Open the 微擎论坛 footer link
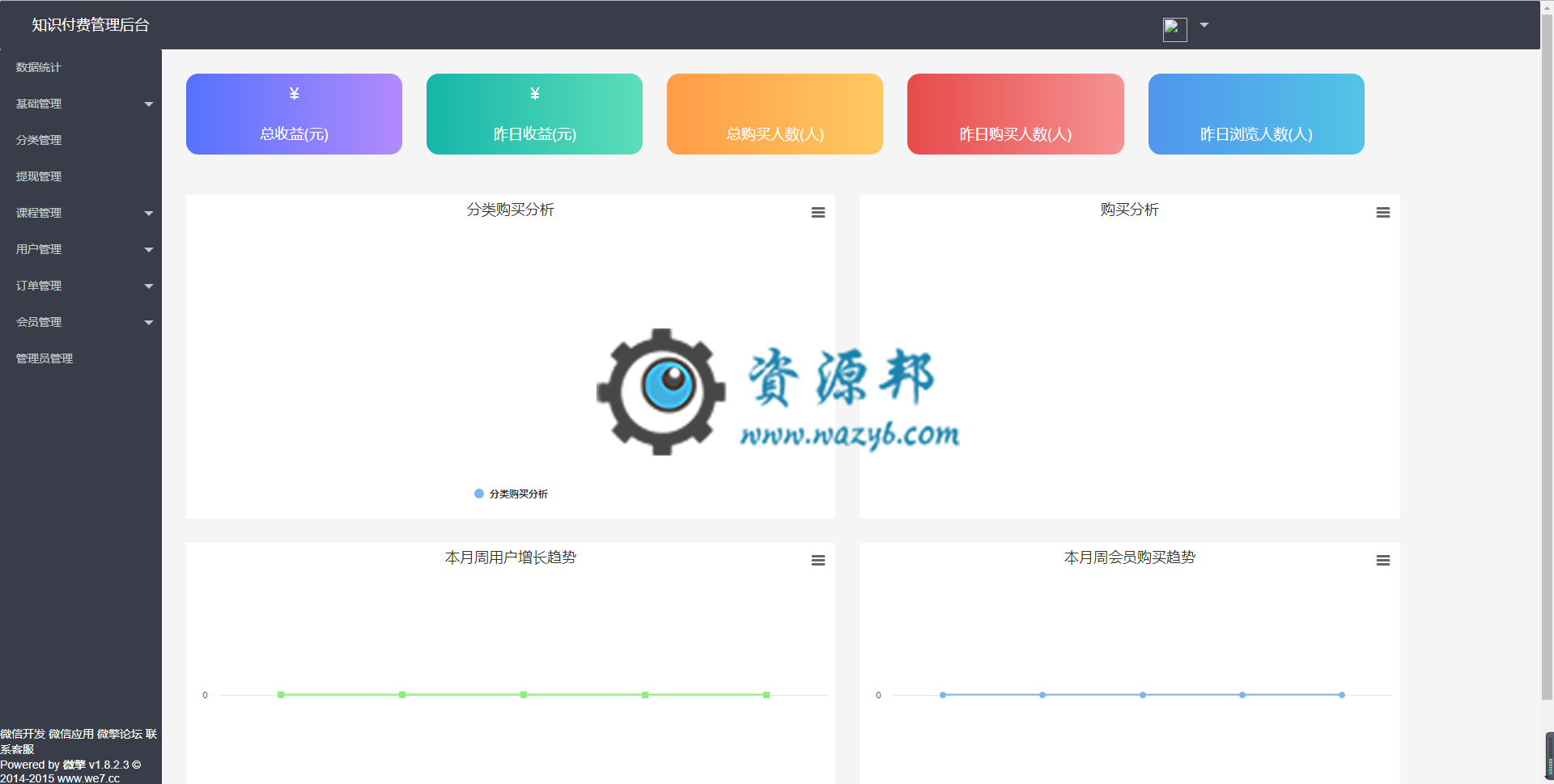The width and height of the screenshot is (1554, 784). click(x=120, y=734)
